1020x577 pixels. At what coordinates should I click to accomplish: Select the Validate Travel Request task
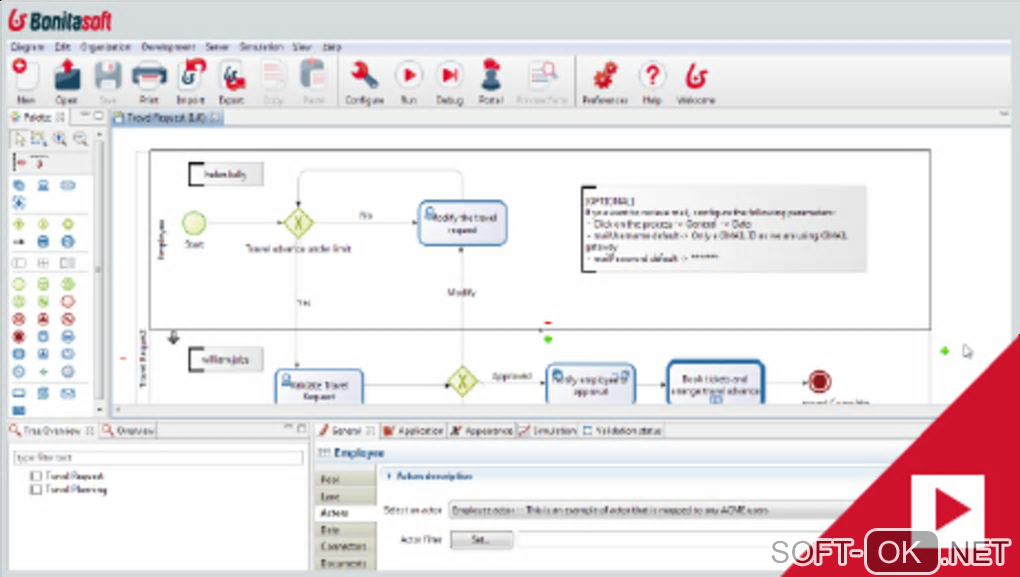click(319, 386)
